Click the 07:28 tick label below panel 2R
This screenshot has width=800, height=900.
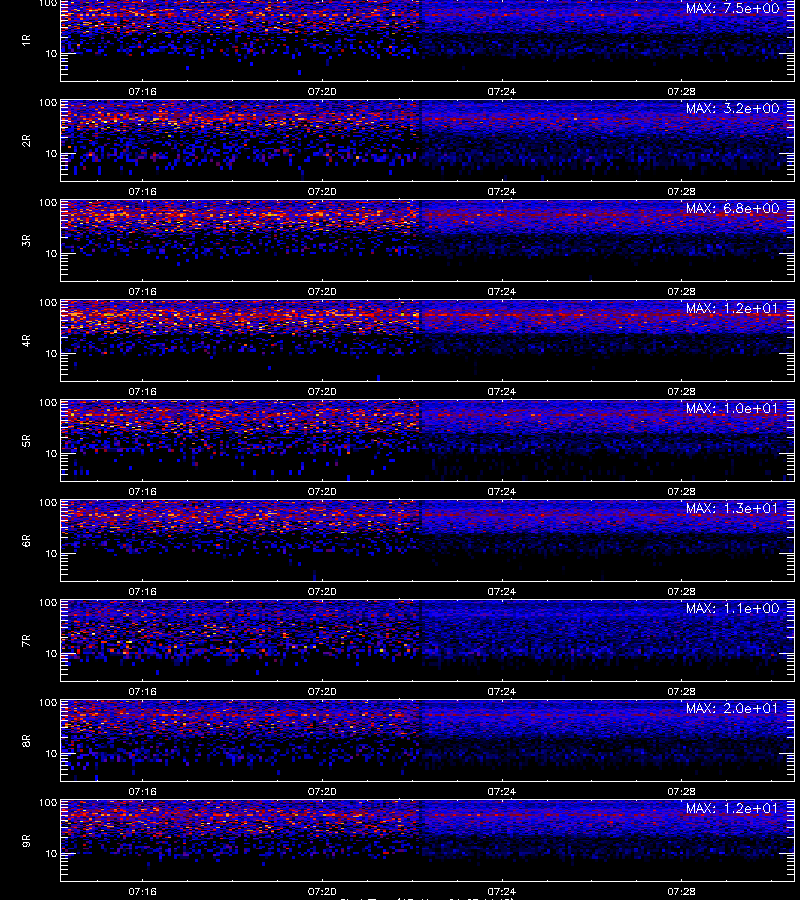click(x=681, y=191)
